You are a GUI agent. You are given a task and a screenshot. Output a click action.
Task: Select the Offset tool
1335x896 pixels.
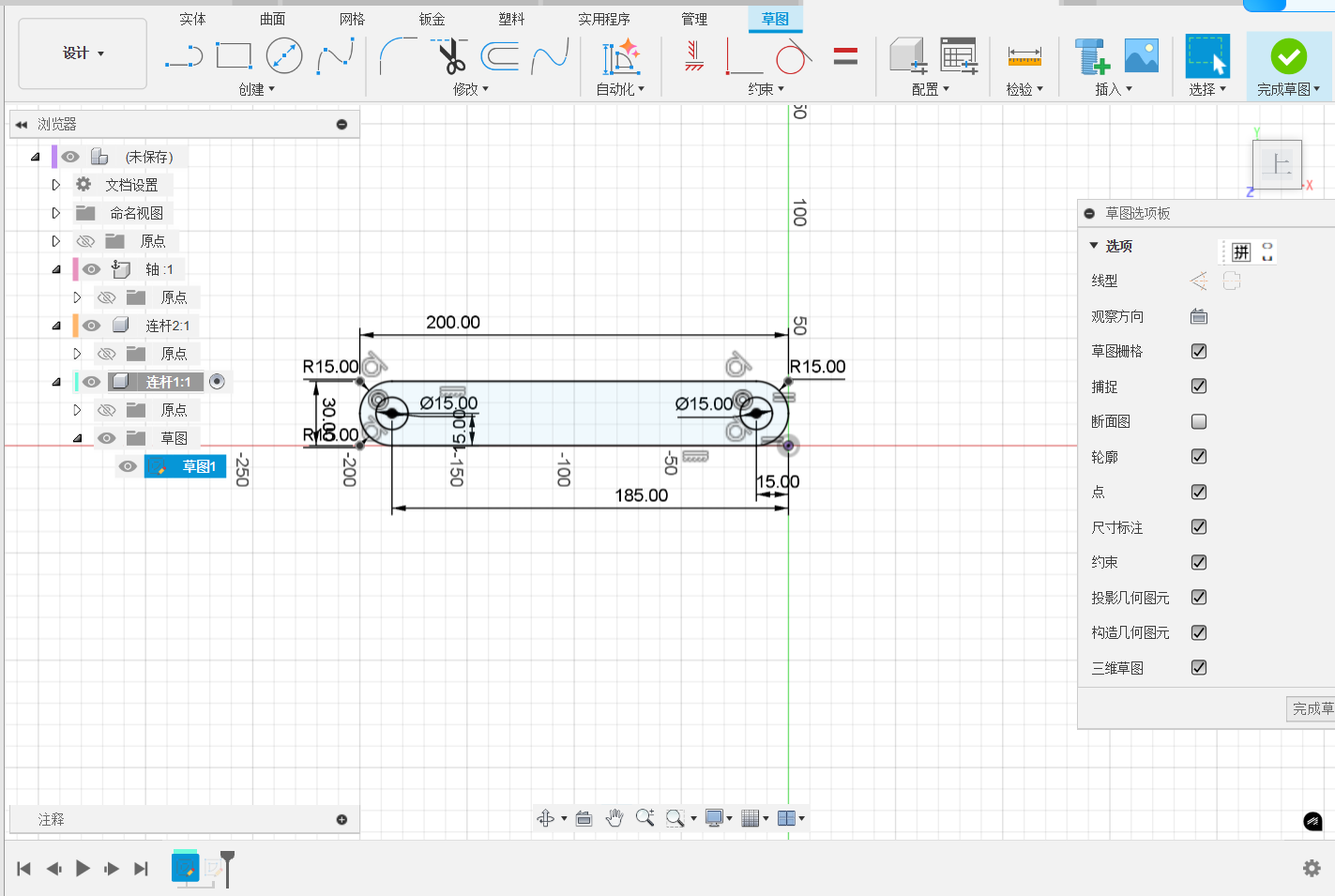[500, 56]
